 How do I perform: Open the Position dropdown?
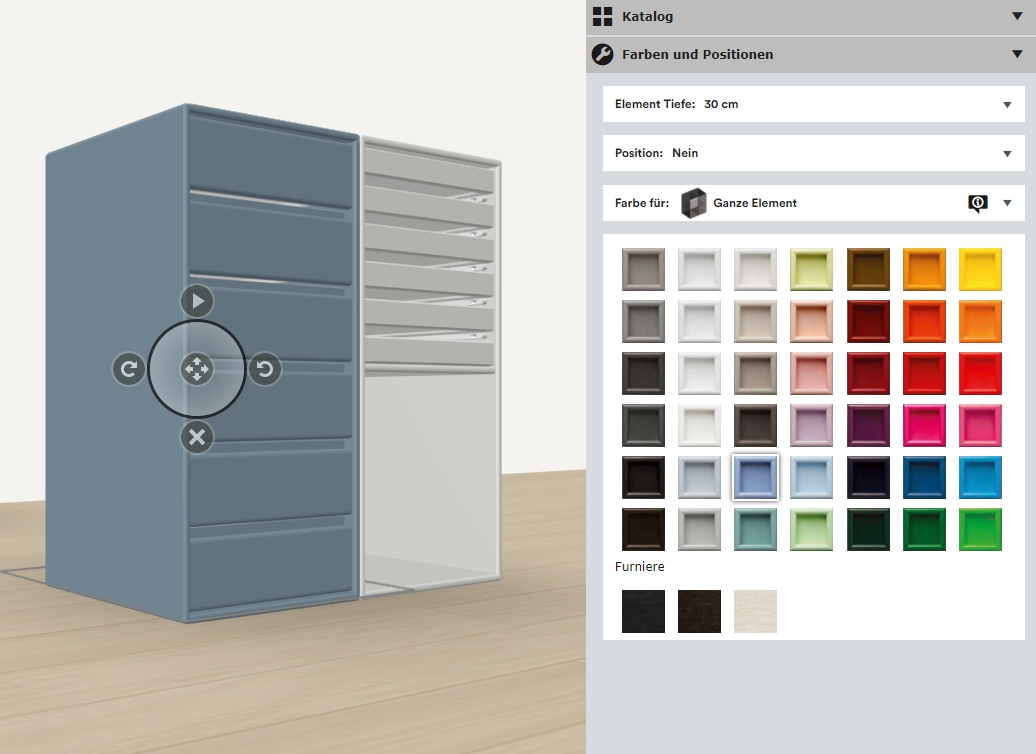click(x=1007, y=153)
